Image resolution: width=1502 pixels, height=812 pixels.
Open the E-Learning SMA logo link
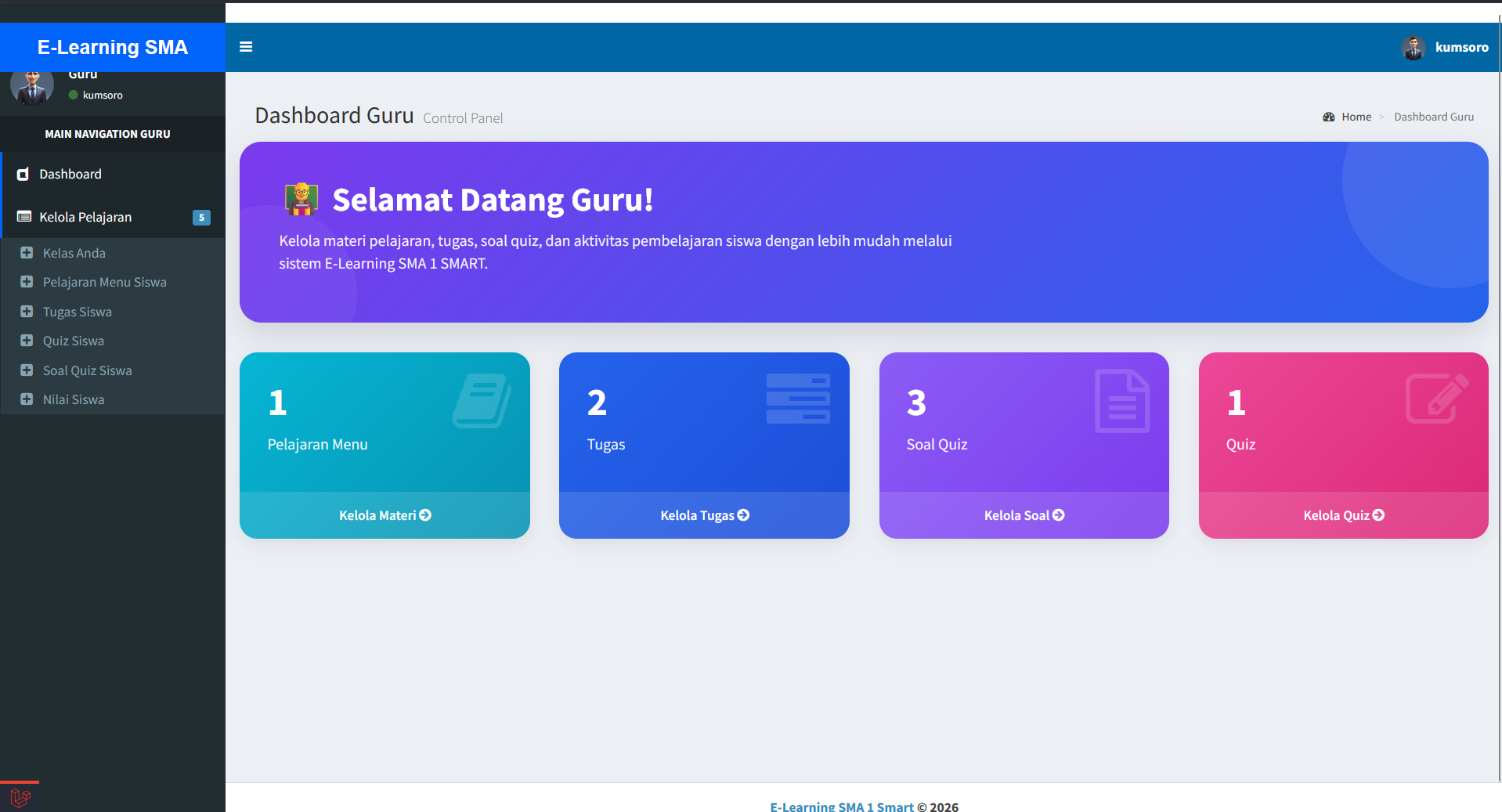[113, 47]
